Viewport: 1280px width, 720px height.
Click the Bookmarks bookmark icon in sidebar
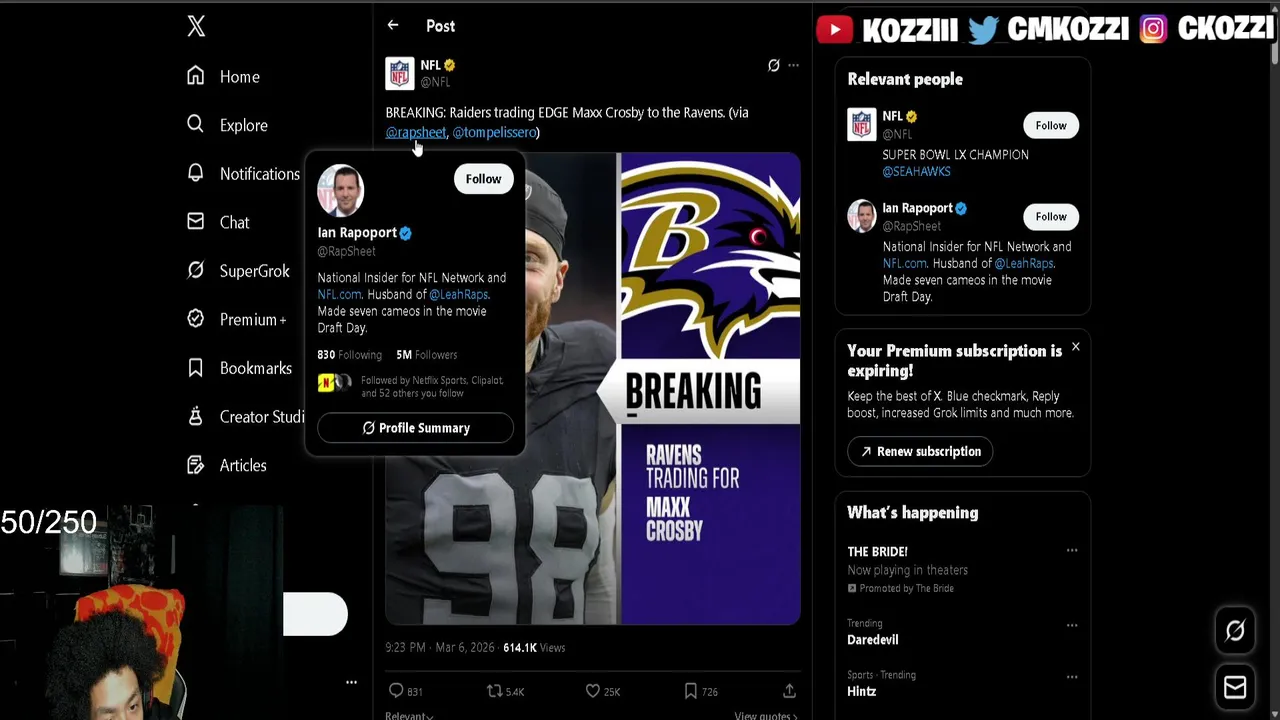pos(196,368)
